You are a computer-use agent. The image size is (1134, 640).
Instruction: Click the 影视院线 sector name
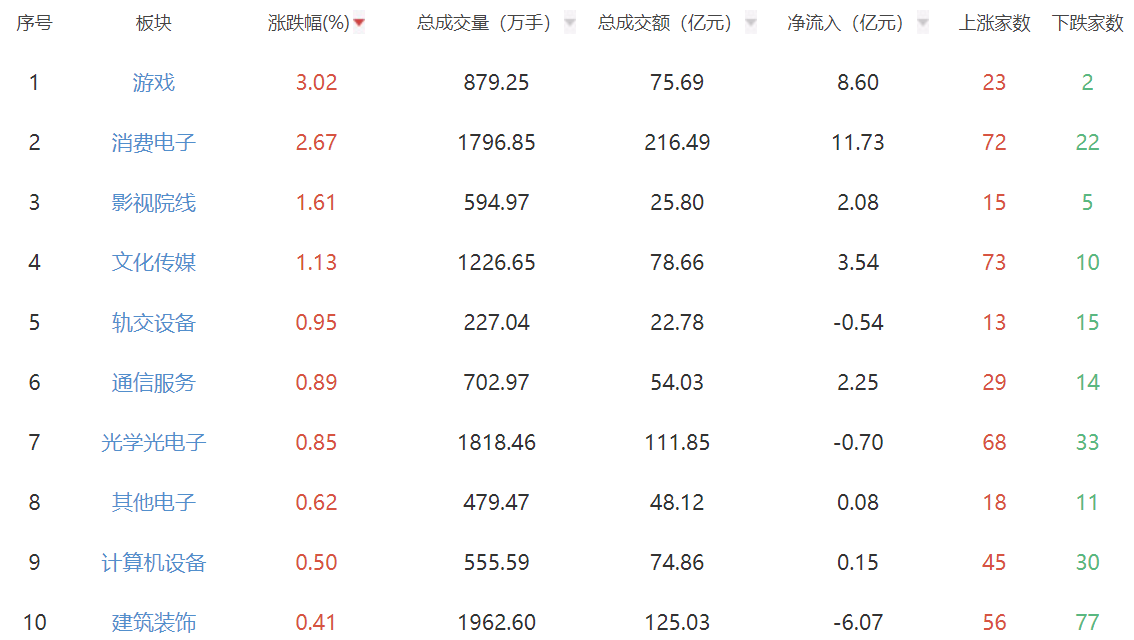coord(154,203)
